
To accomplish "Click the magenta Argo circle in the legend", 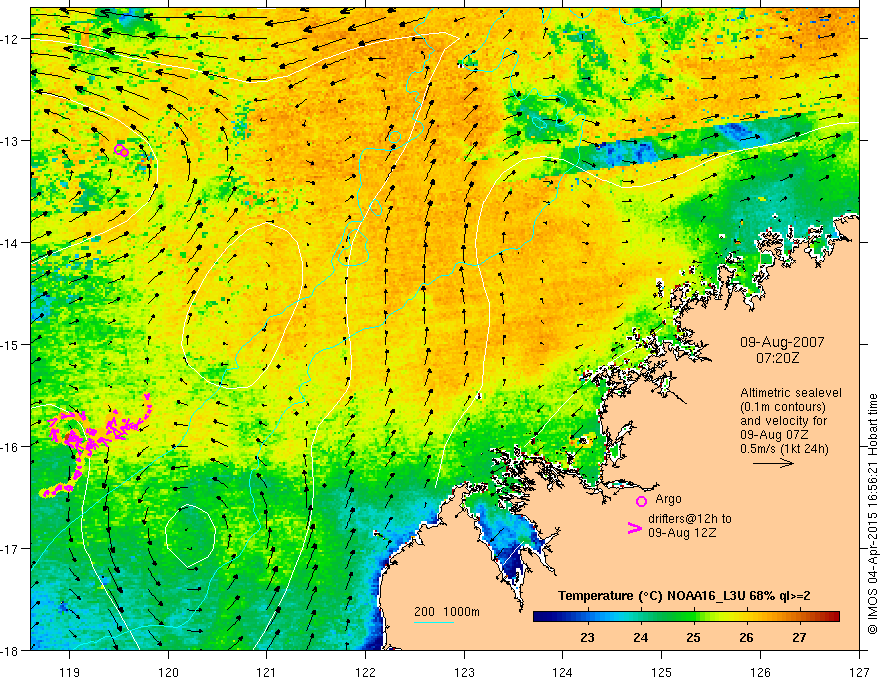I will 641,501.
